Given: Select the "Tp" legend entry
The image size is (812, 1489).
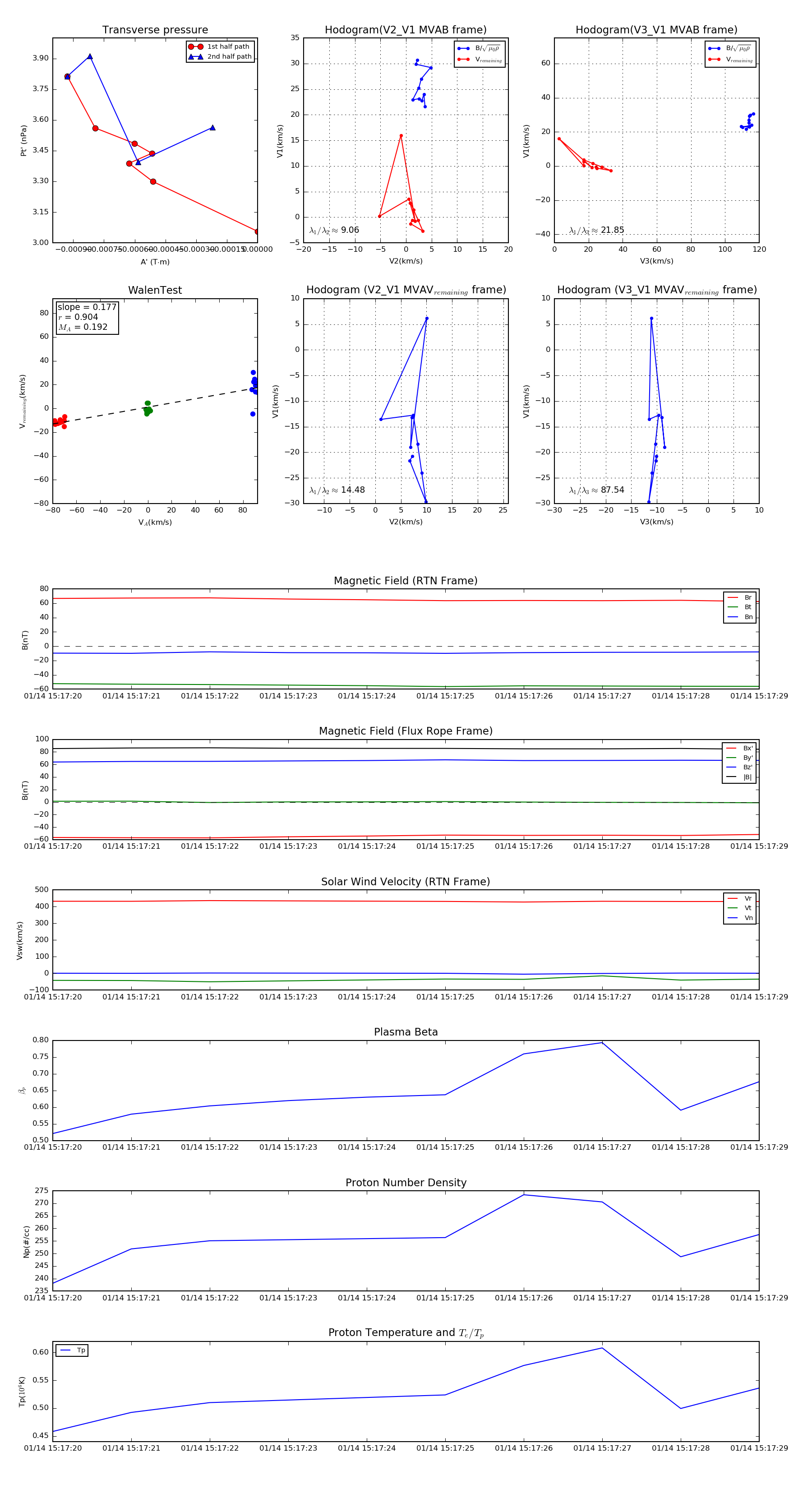Looking at the screenshot, I should 72,1350.
